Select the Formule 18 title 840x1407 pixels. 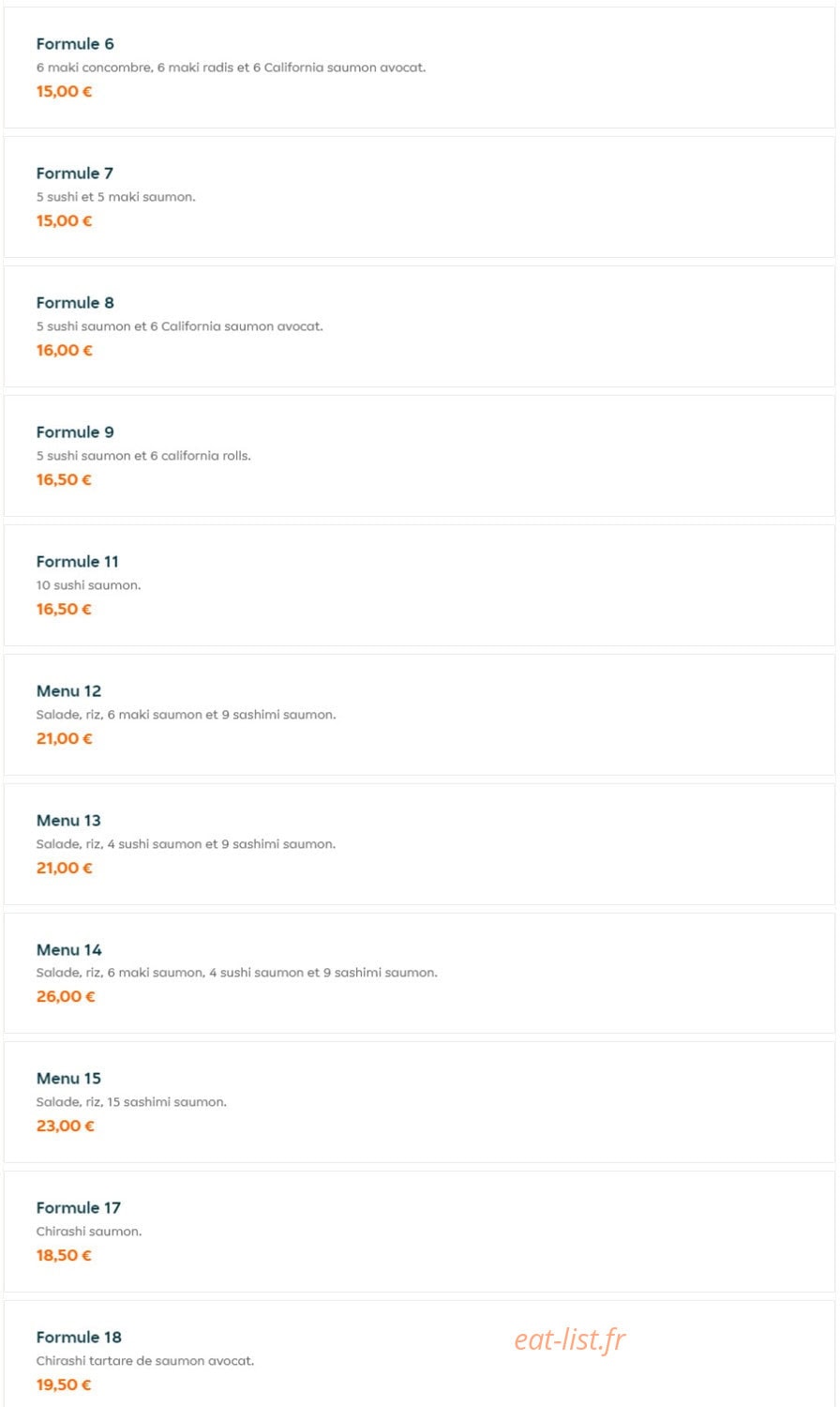coord(79,1338)
